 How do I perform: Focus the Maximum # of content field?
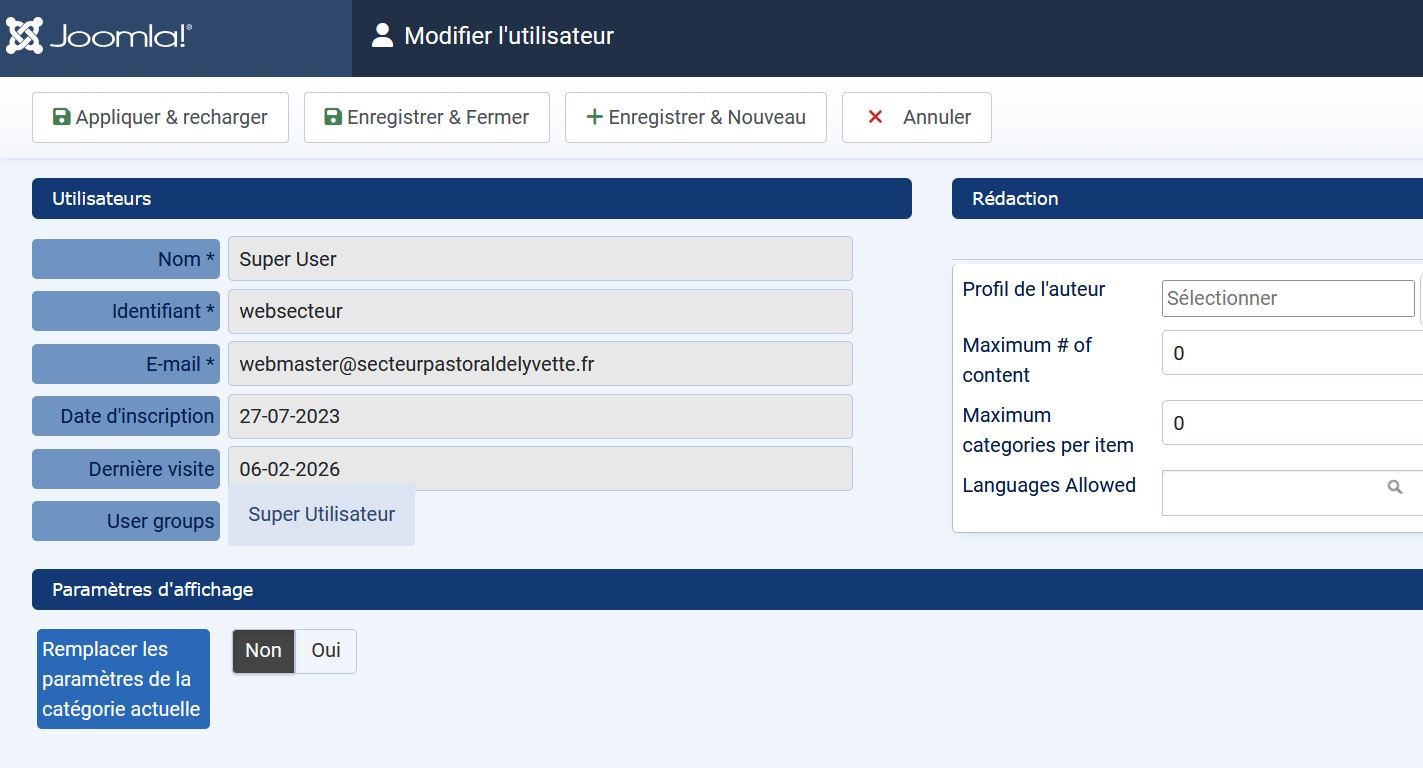(x=1291, y=353)
